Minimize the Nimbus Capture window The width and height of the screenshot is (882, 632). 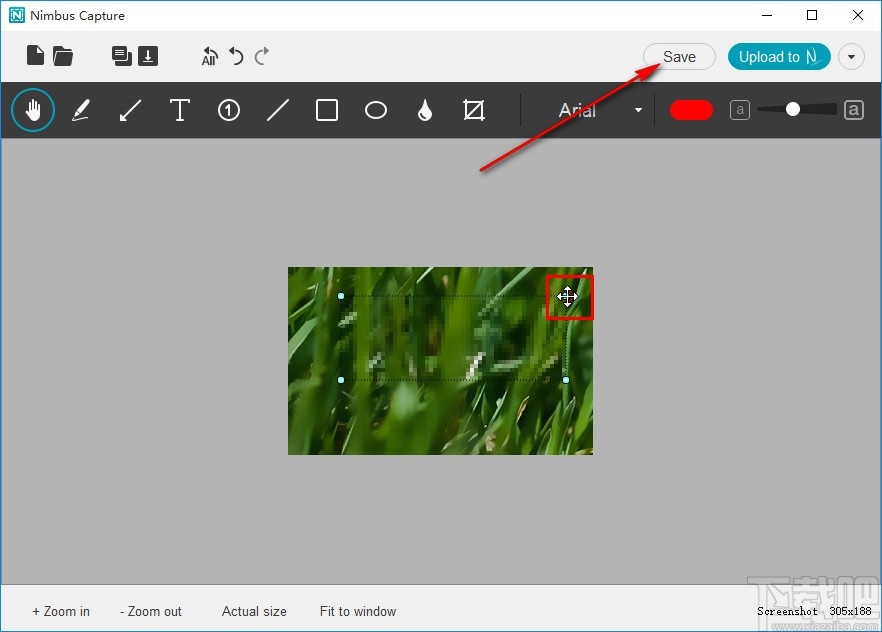pyautogui.click(x=767, y=15)
